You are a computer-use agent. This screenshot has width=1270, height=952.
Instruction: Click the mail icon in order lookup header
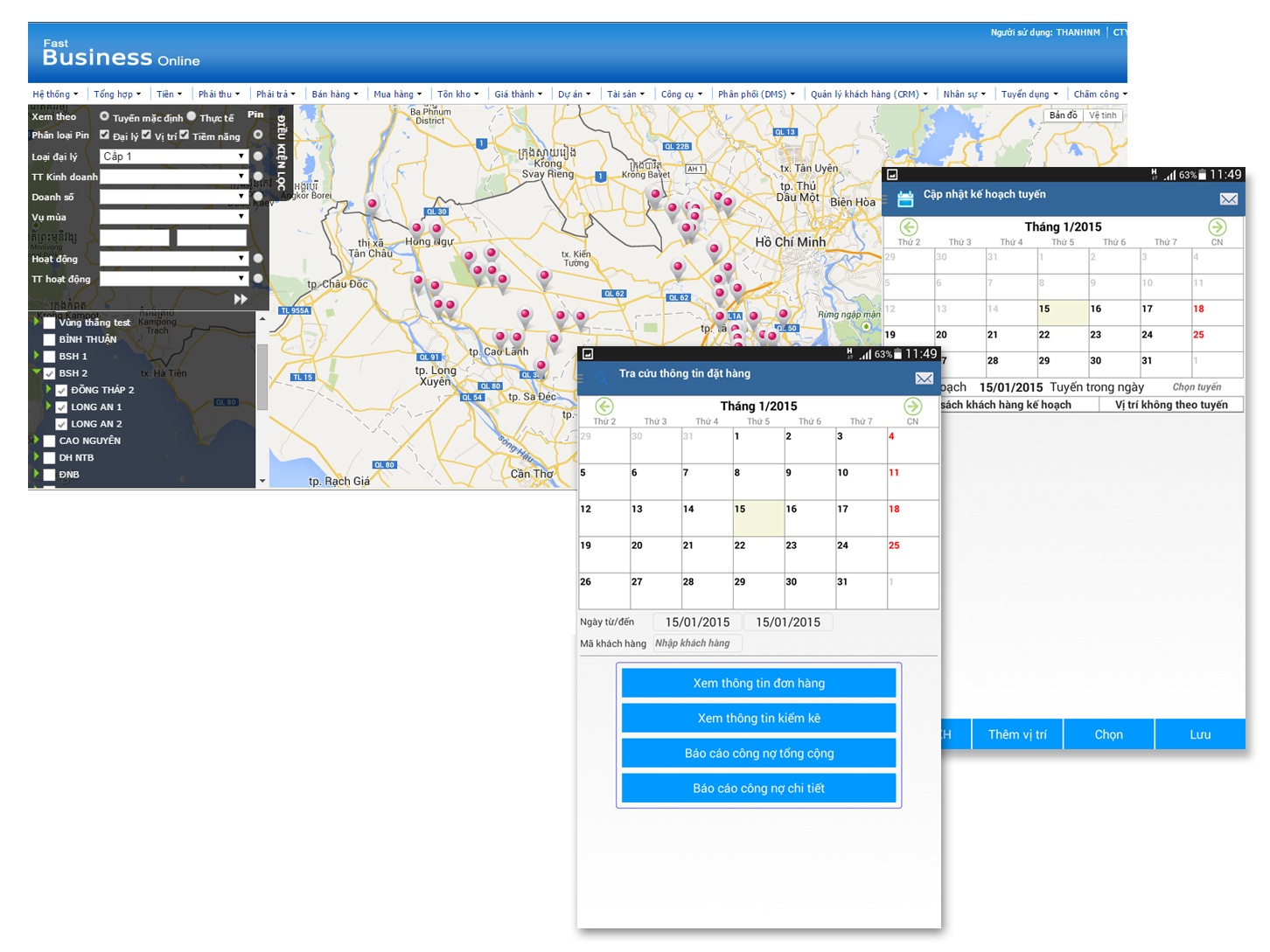tap(924, 378)
